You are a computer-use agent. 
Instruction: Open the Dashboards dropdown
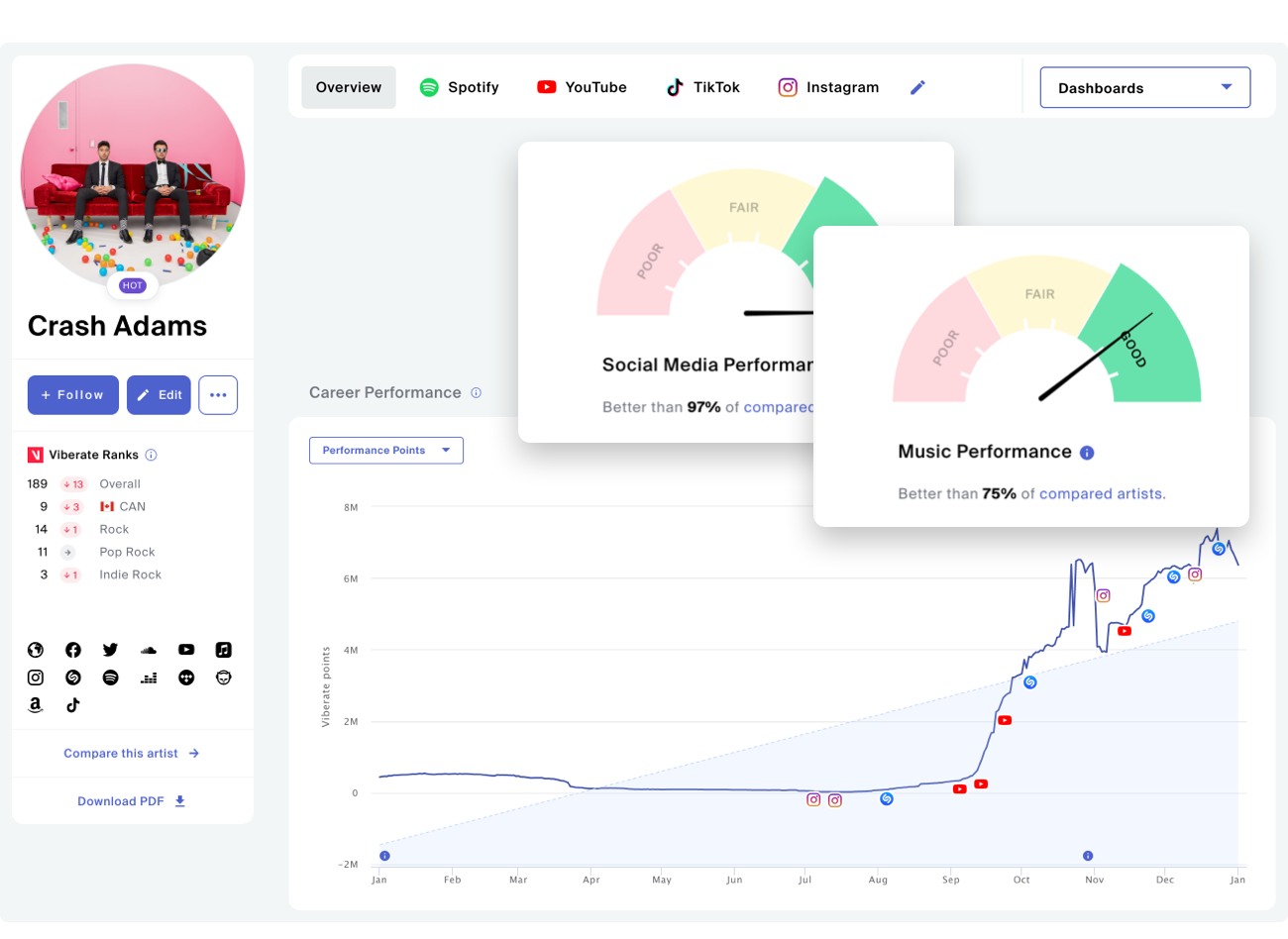point(1144,87)
